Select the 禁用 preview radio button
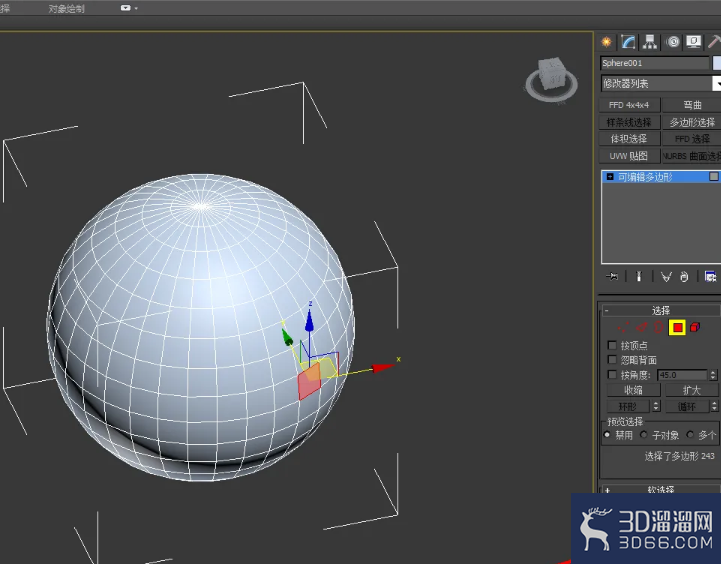The width and height of the screenshot is (721, 564). pyautogui.click(x=607, y=434)
